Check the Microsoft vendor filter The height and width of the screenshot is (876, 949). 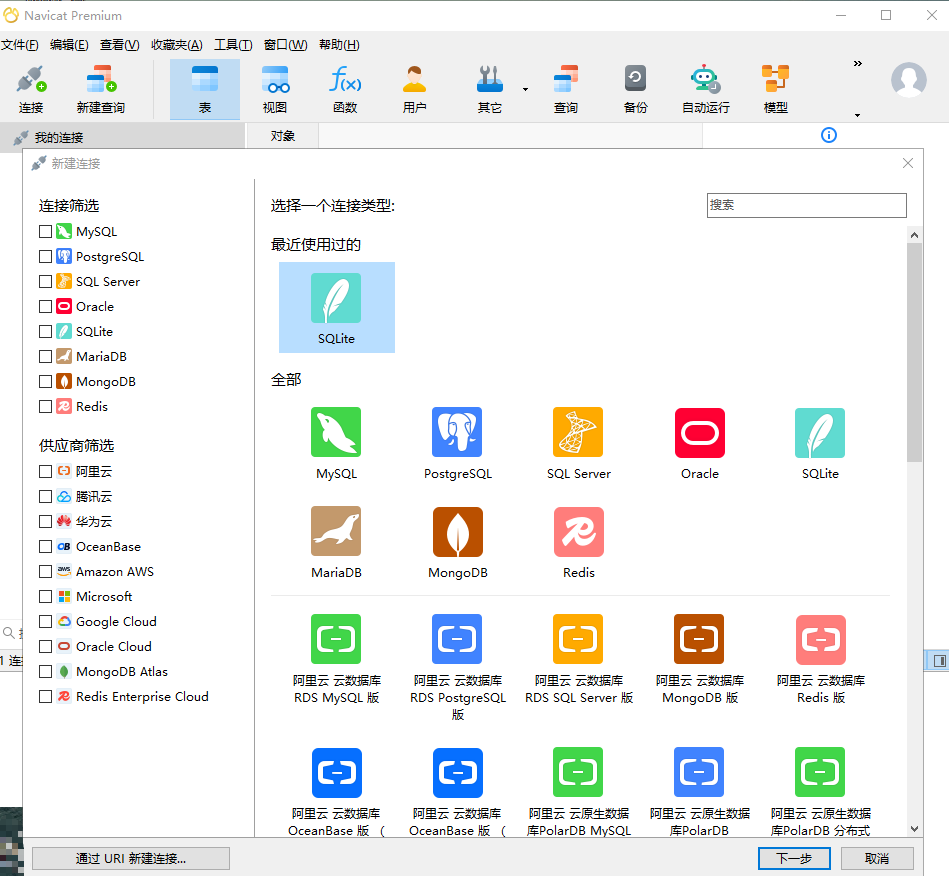click(45, 596)
